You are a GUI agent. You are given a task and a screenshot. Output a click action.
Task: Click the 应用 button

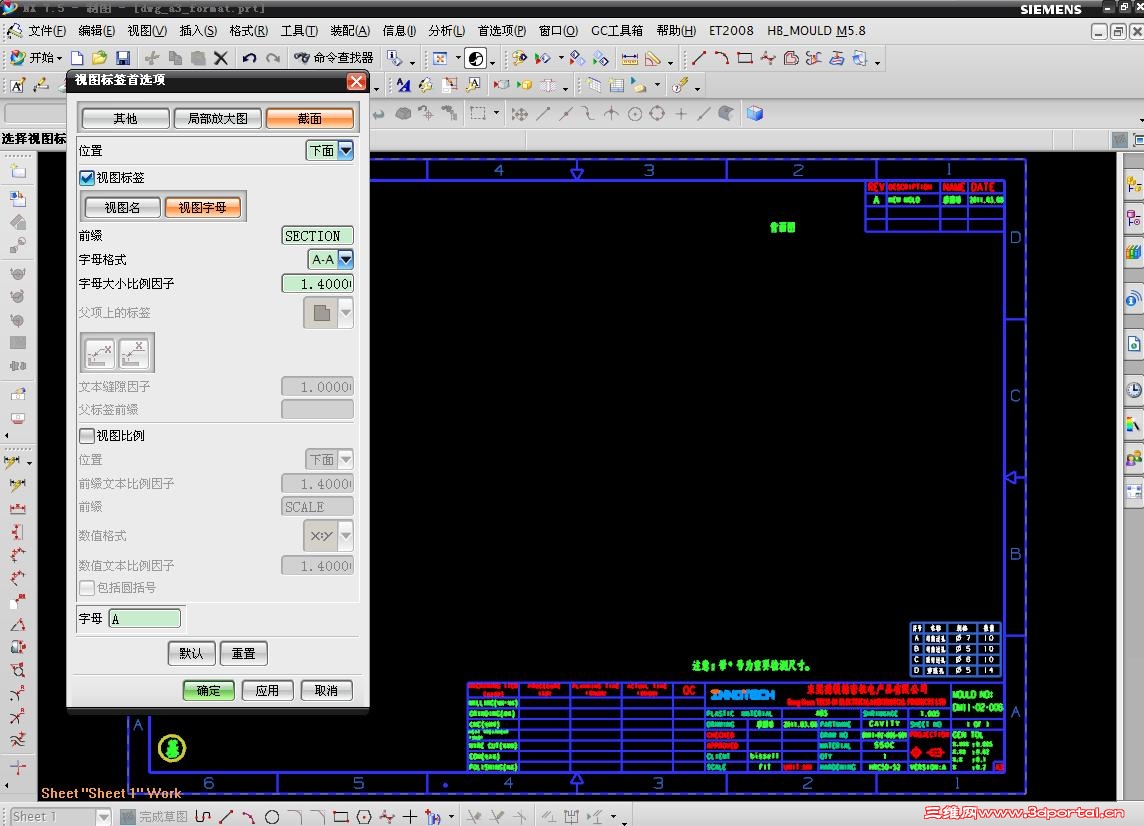pyautogui.click(x=267, y=690)
